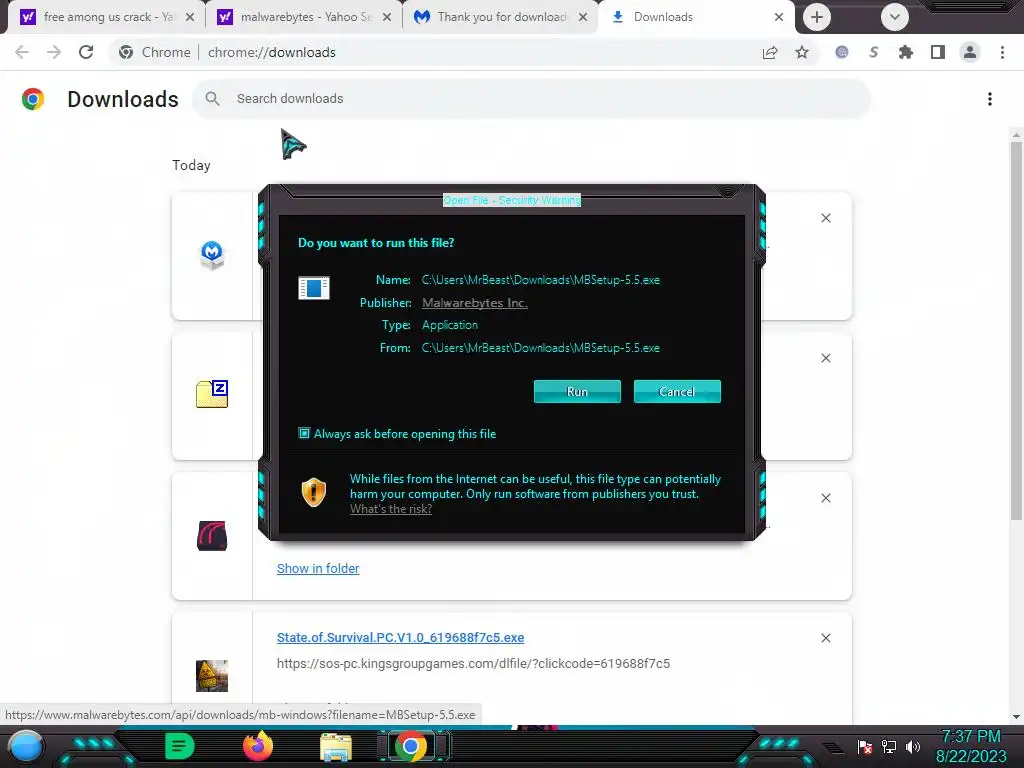Click the zip archive file icon
1024x768 pixels.
[212, 394]
